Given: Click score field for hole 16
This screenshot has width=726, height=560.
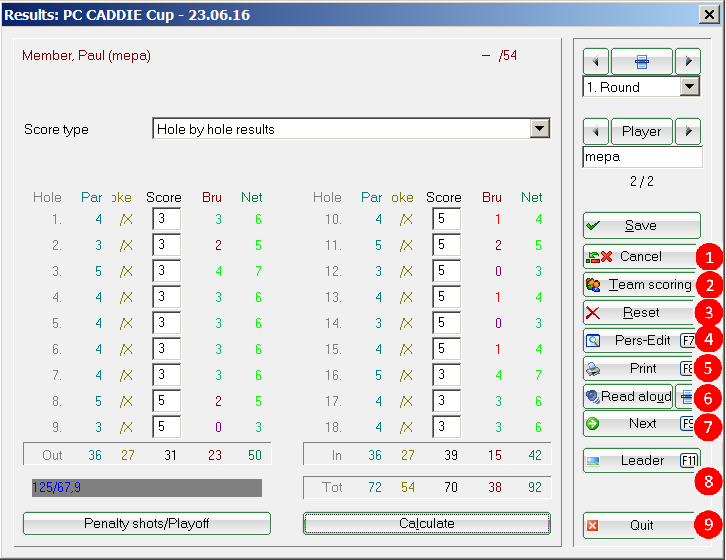Looking at the screenshot, I should (447, 374).
